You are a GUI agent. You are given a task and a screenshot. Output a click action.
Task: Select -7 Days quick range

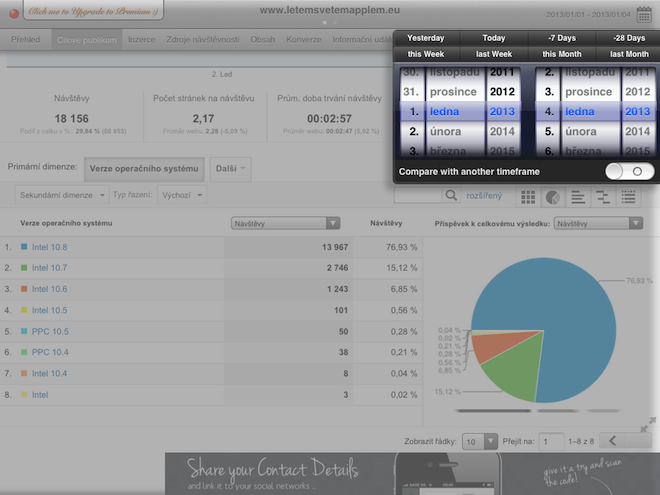562,38
